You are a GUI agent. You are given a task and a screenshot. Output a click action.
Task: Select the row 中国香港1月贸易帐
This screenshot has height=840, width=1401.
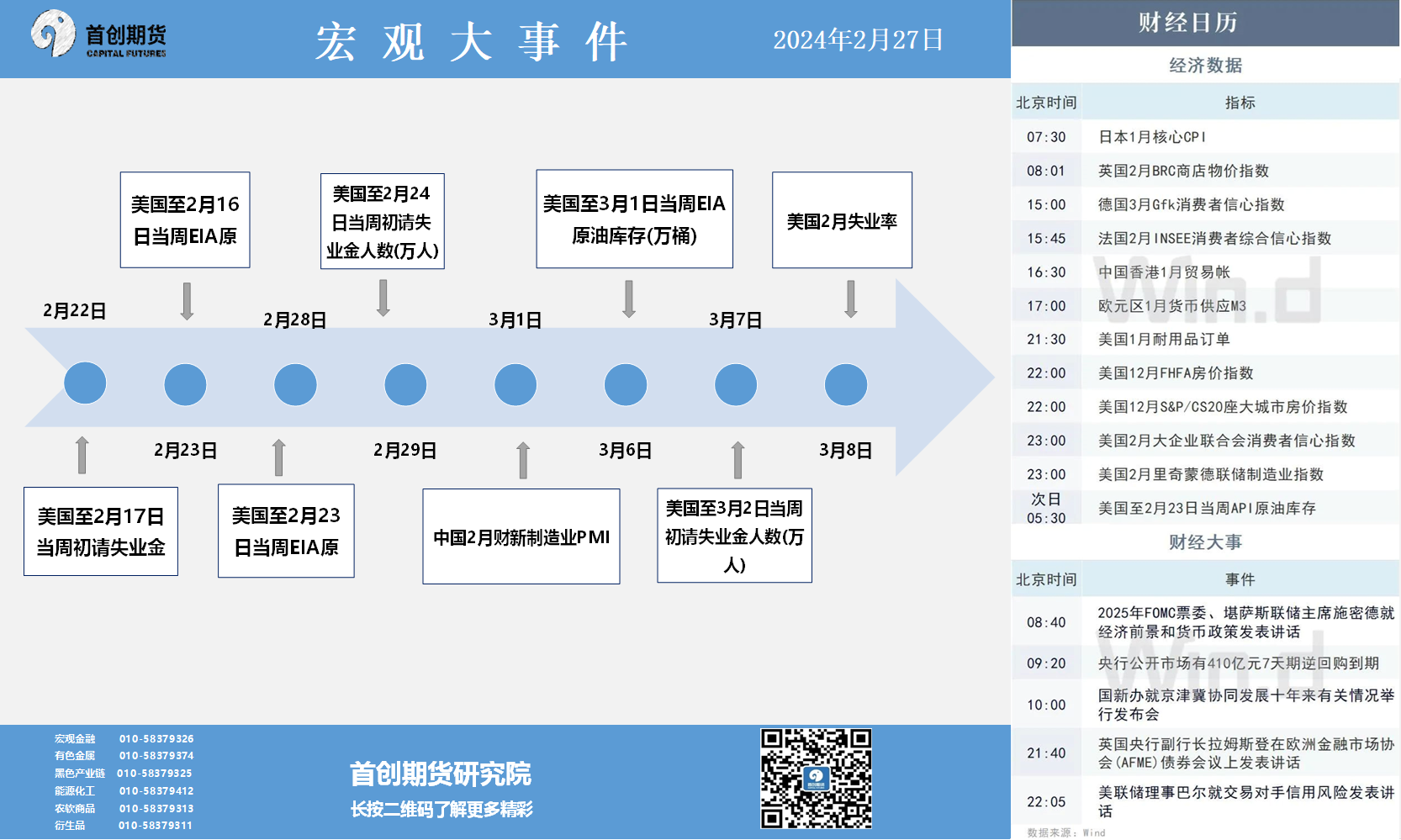pyautogui.click(x=1205, y=272)
